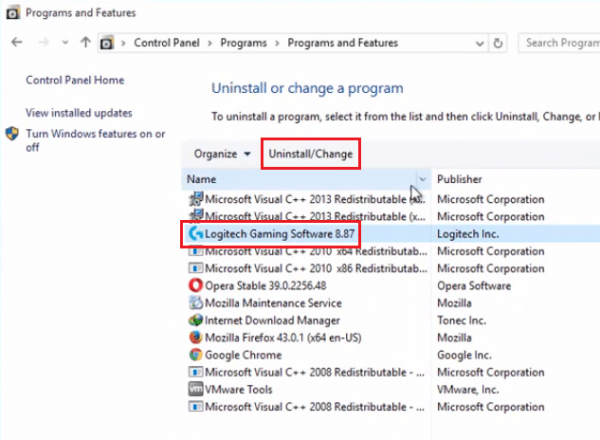Select Microsoft Visual C++ 2010 x86 Redistributable
600x440 pixels.
316,269
